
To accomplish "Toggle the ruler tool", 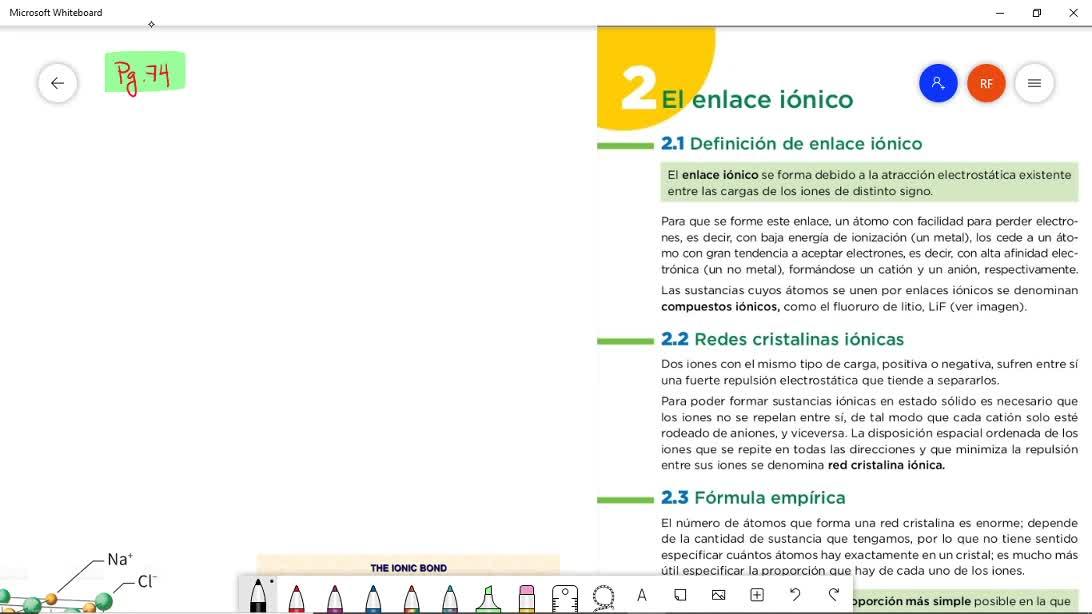I will pyautogui.click(x=565, y=599).
